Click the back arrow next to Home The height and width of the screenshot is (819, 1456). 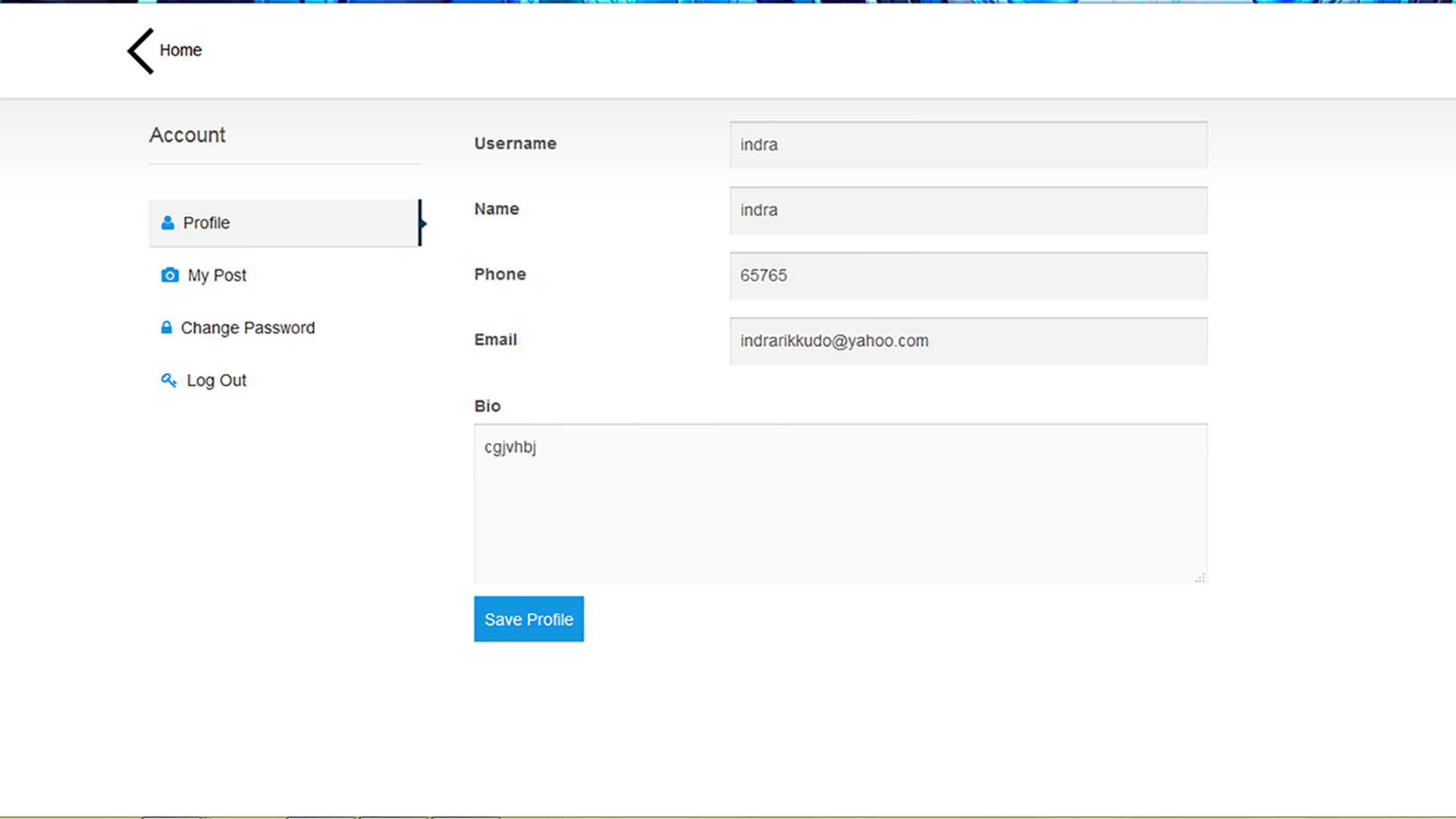click(x=139, y=50)
